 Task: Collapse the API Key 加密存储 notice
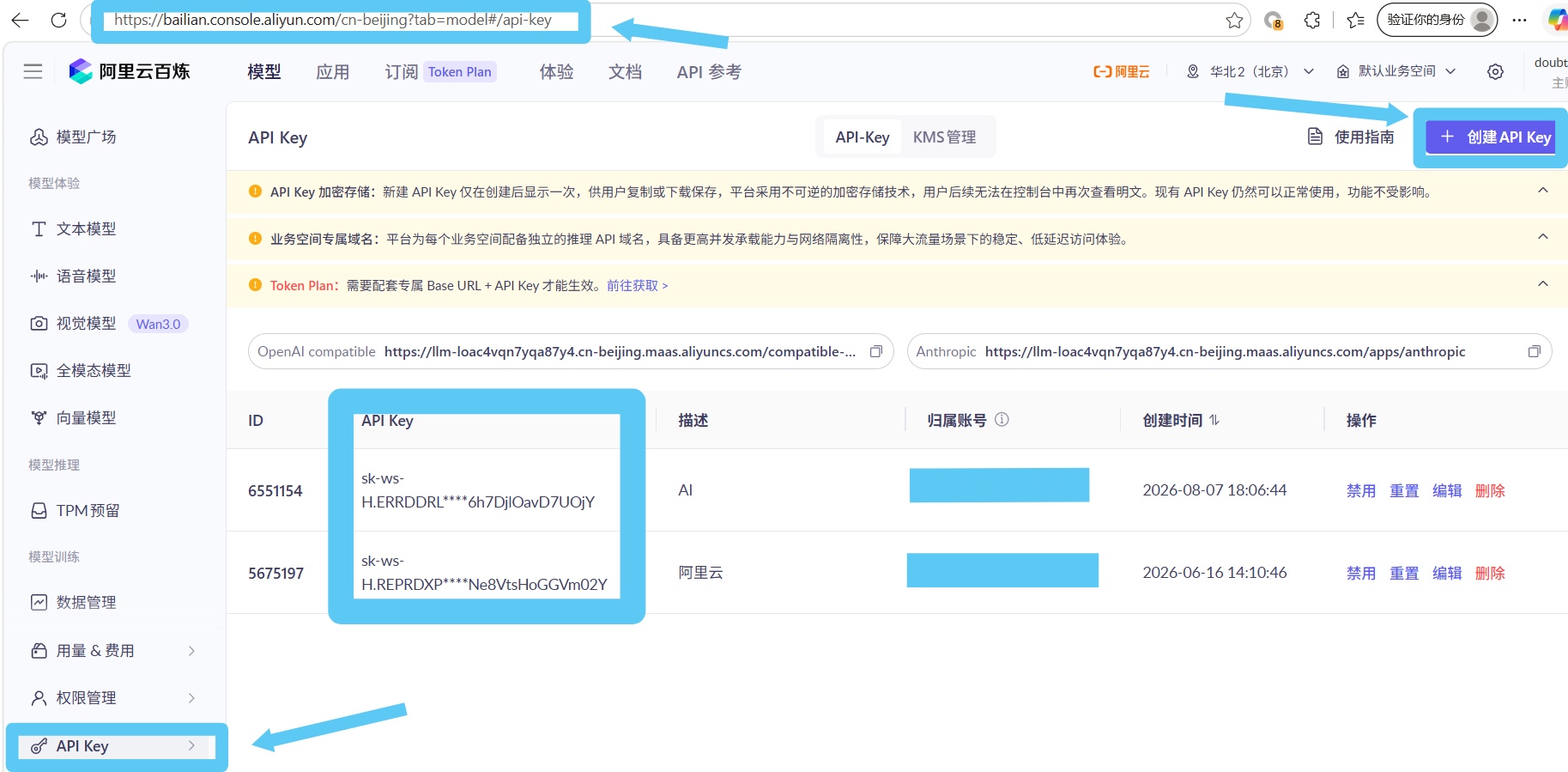pos(1543,191)
